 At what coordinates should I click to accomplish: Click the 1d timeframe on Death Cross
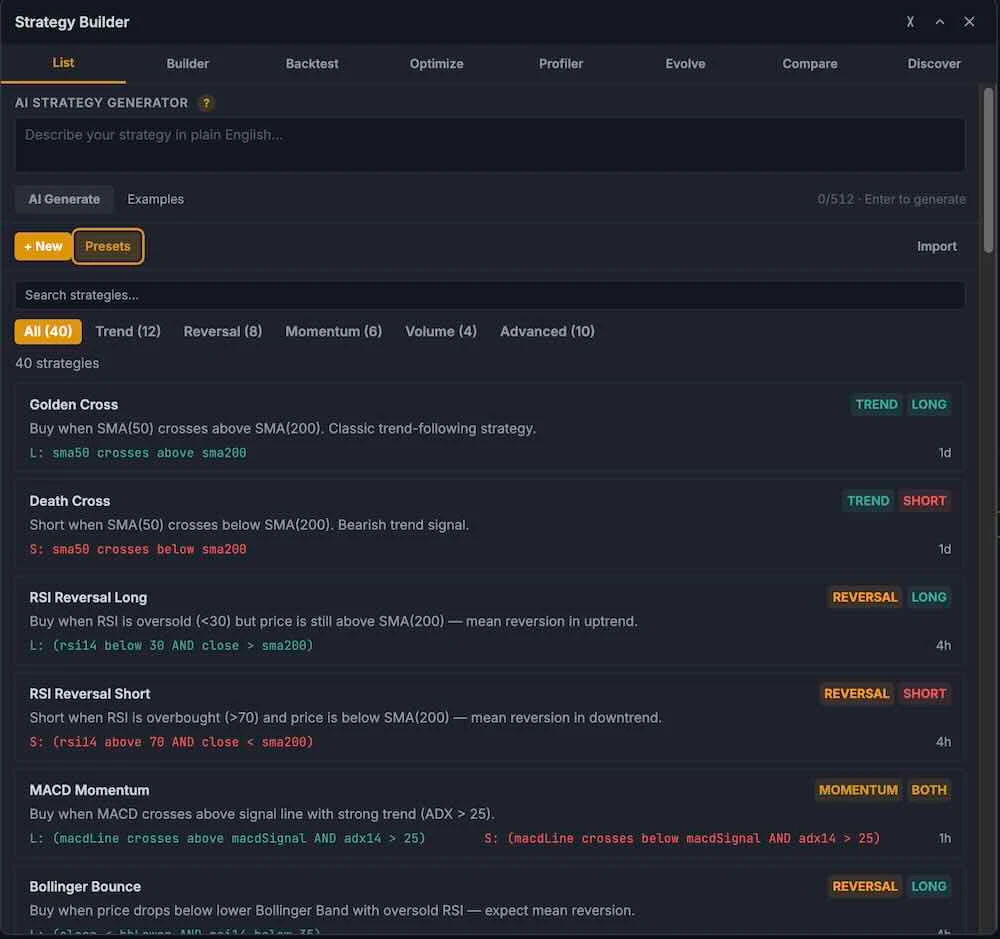(x=944, y=549)
